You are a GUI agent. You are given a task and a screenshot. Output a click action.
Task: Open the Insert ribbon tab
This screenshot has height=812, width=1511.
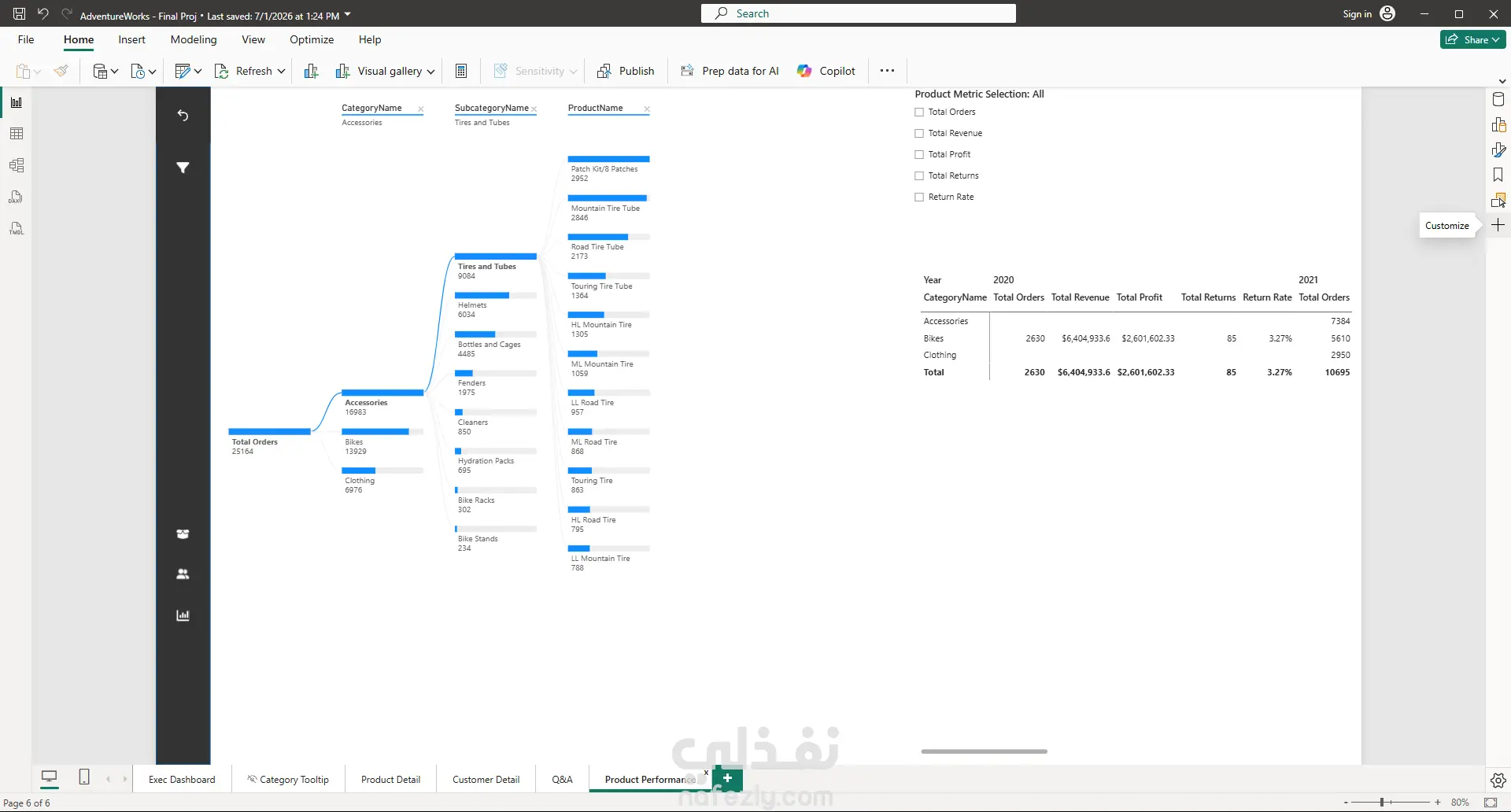click(x=131, y=39)
